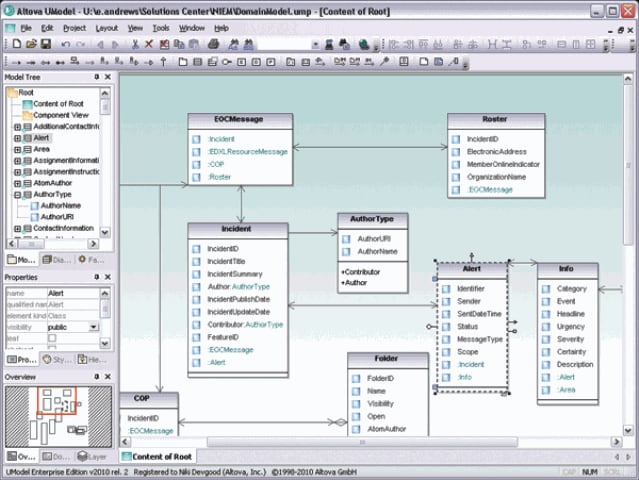Expand the ContactInformation tree node
The height and width of the screenshot is (480, 639).
pyautogui.click(x=18, y=229)
